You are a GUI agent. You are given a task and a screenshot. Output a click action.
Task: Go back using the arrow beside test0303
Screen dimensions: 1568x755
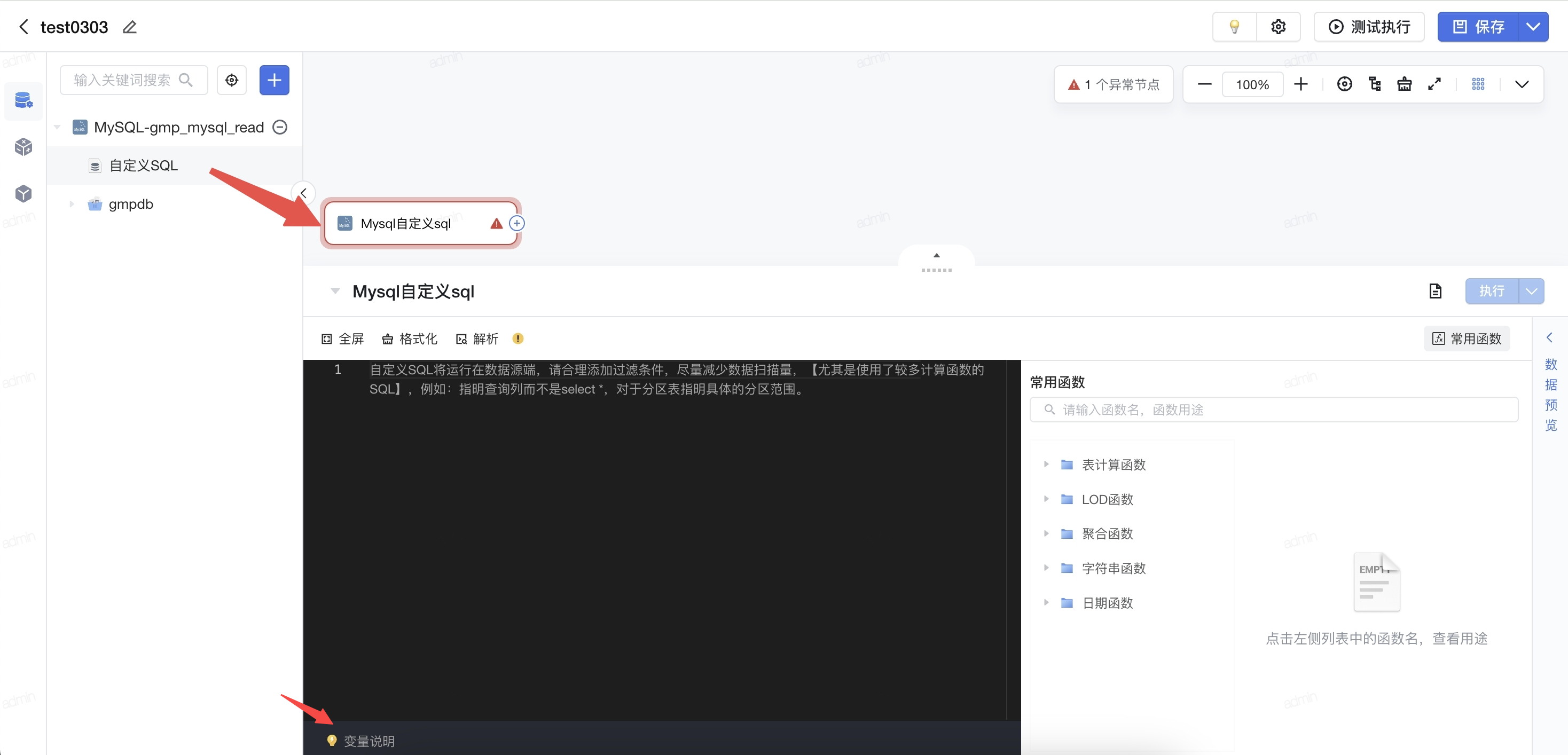click(x=23, y=27)
